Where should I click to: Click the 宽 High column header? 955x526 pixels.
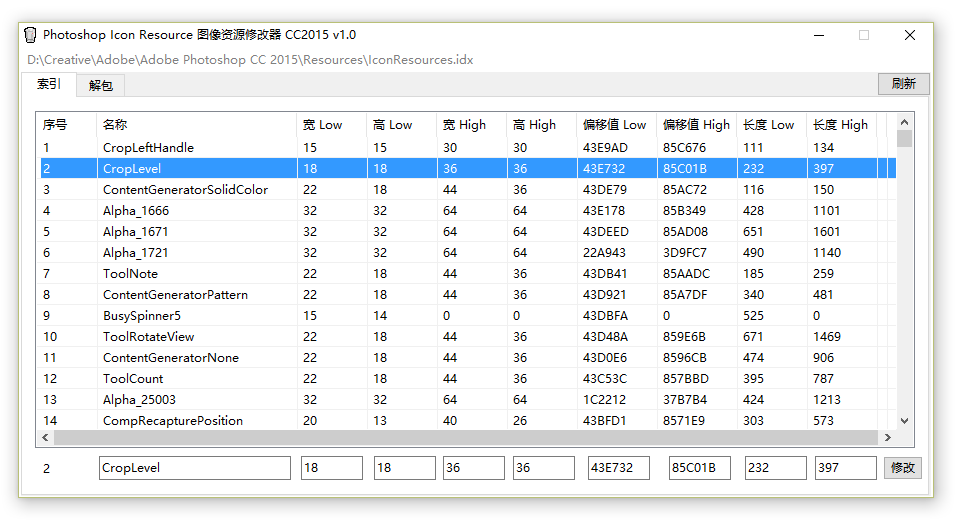tap(471, 125)
